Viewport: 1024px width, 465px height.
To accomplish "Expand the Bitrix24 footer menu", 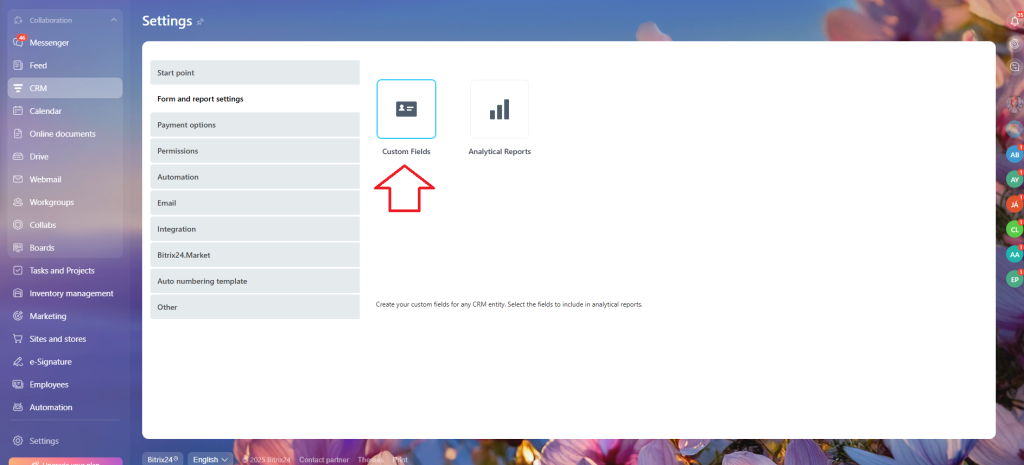I will [162, 459].
